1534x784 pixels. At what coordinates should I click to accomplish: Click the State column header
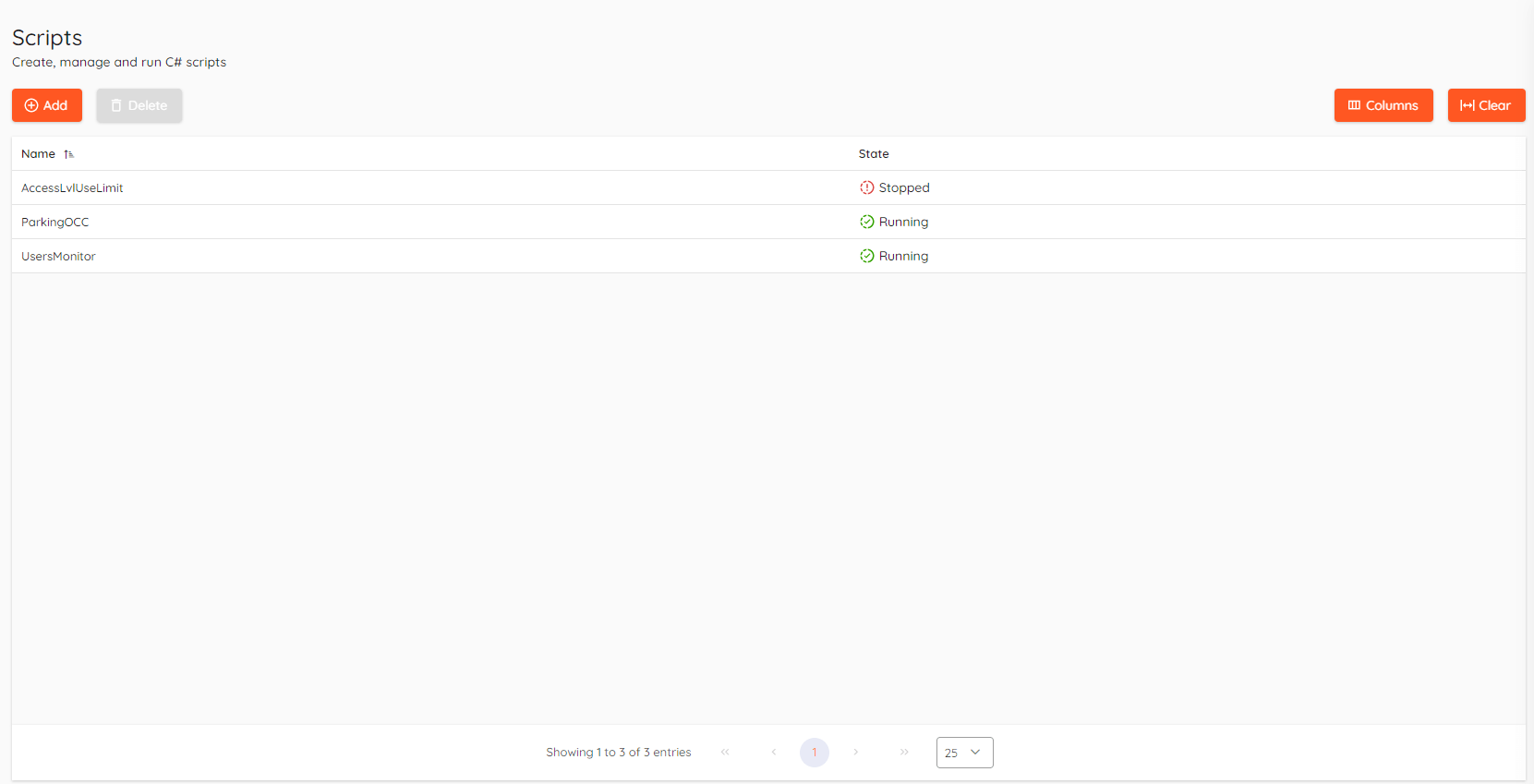(874, 154)
